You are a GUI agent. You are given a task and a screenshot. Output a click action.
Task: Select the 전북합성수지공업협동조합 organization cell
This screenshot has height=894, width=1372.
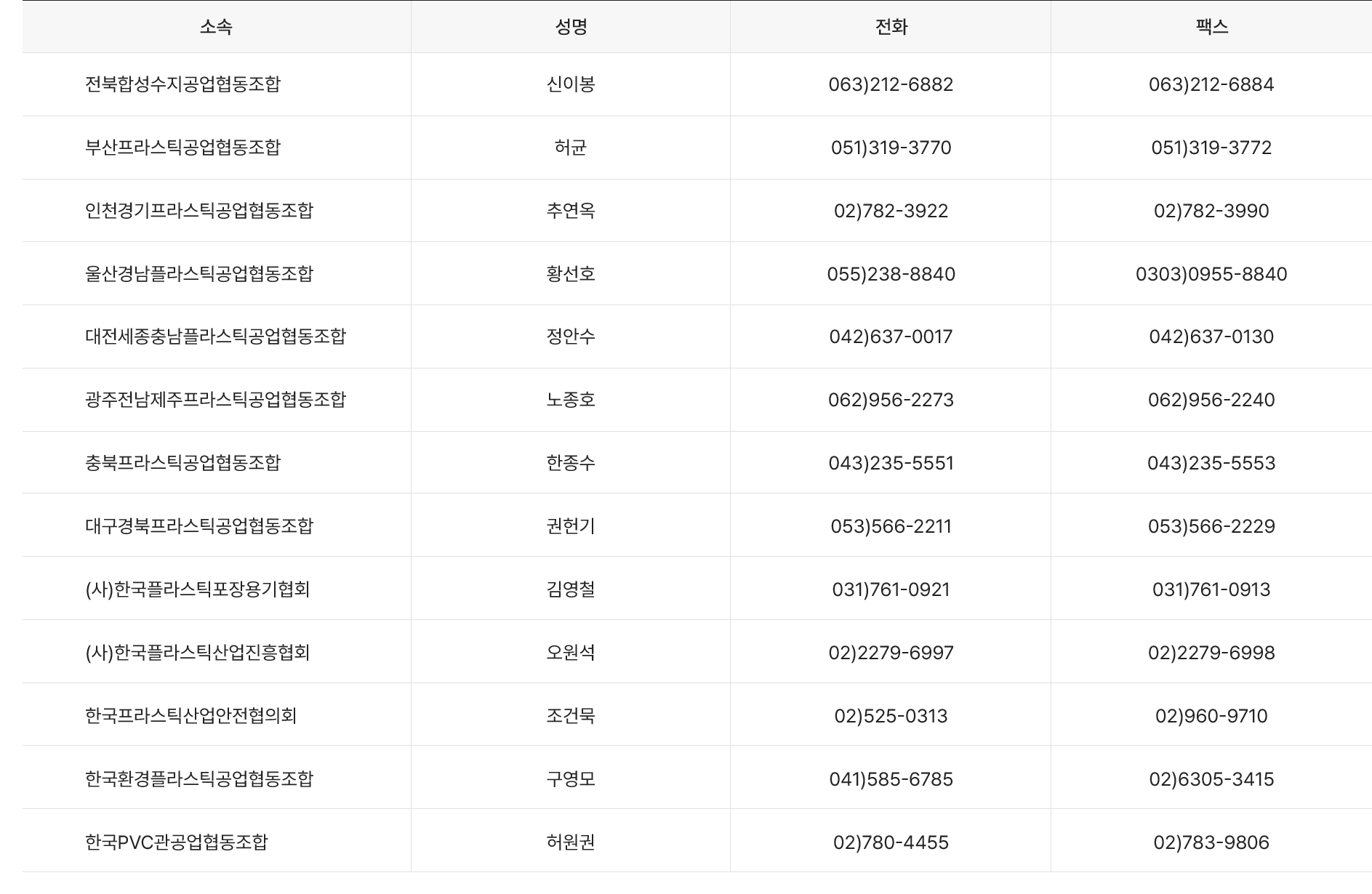click(182, 84)
